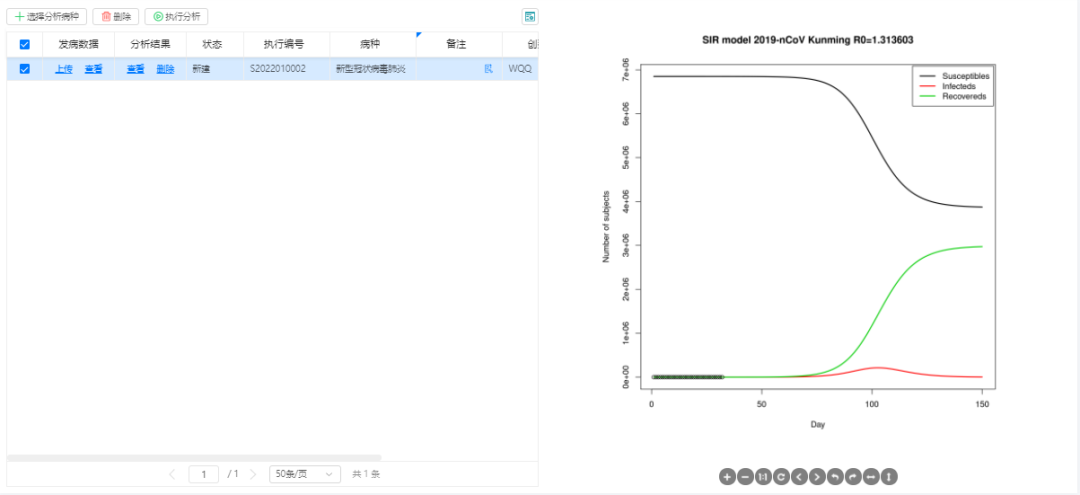Flip the chart image horizontally
This screenshot has width=1080, height=495.
[x=871, y=477]
